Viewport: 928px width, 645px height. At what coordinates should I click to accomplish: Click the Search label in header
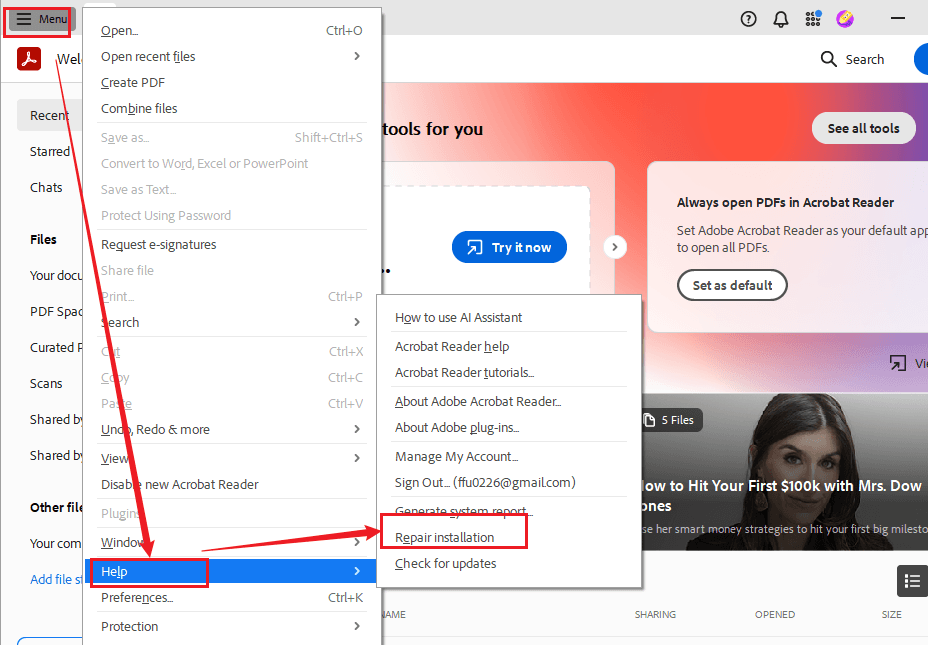tap(865, 59)
